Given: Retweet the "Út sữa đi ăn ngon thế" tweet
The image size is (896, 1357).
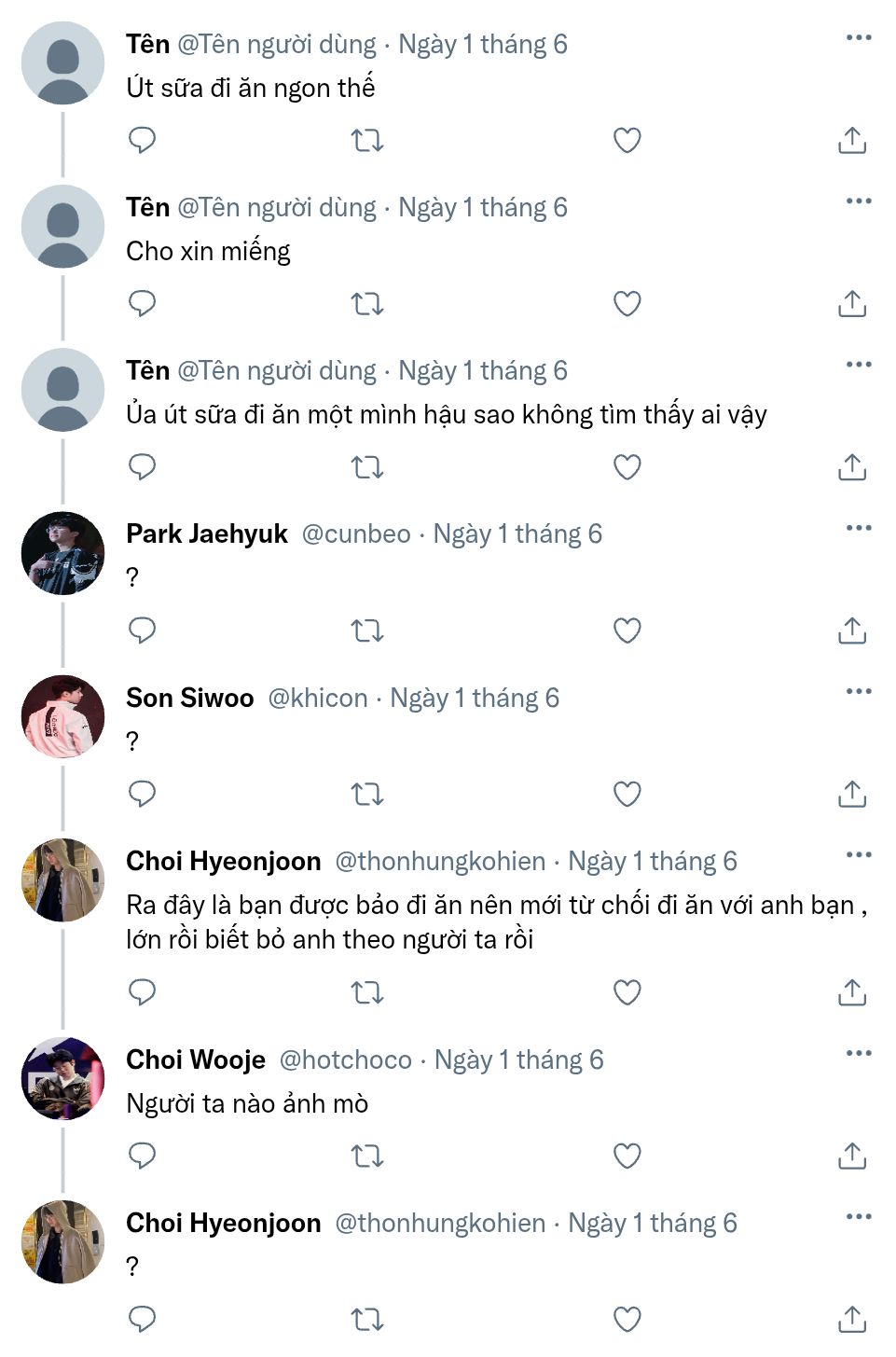Looking at the screenshot, I should coord(367,141).
